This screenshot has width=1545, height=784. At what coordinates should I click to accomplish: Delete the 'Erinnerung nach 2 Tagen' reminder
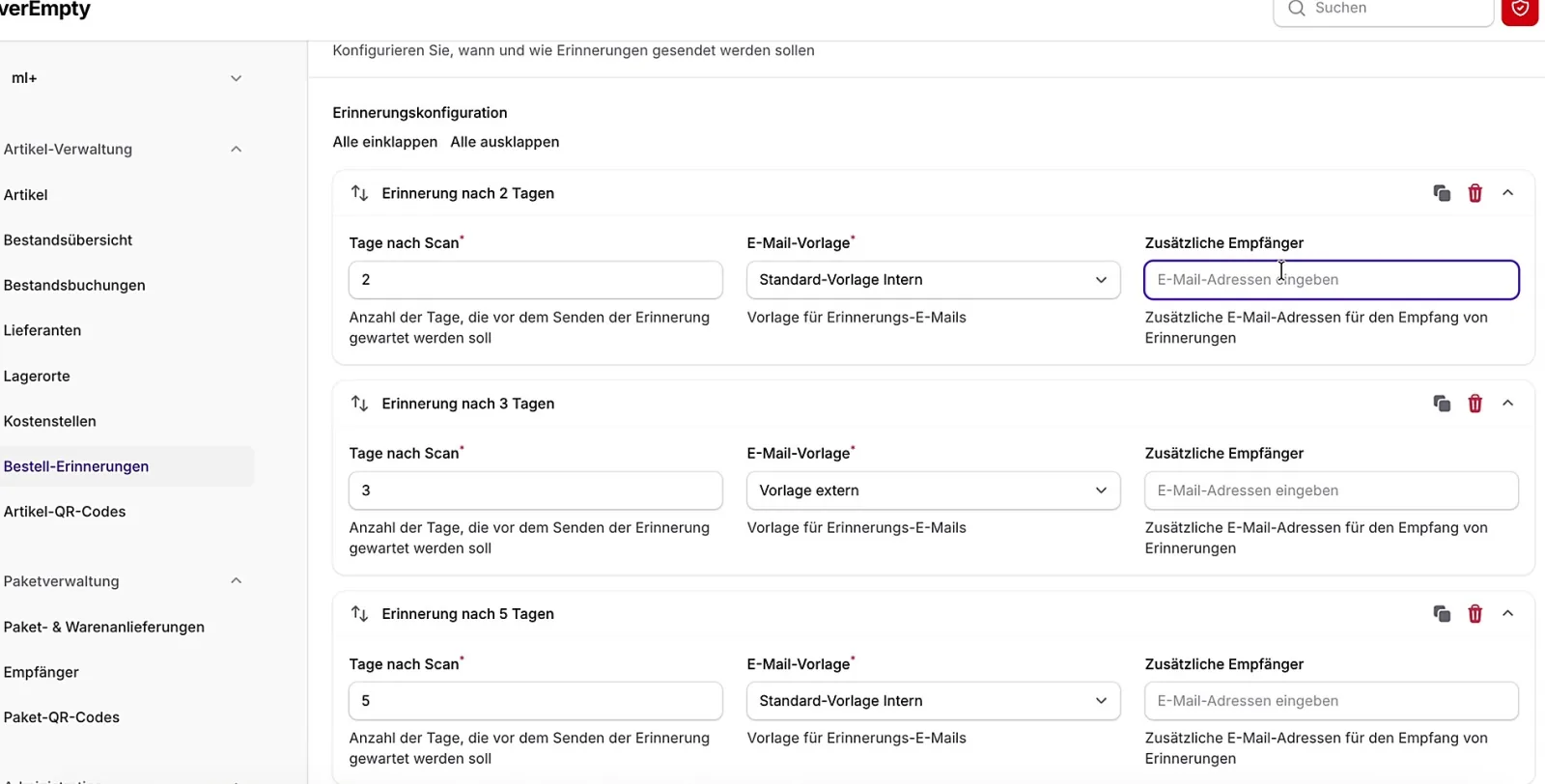tap(1475, 193)
